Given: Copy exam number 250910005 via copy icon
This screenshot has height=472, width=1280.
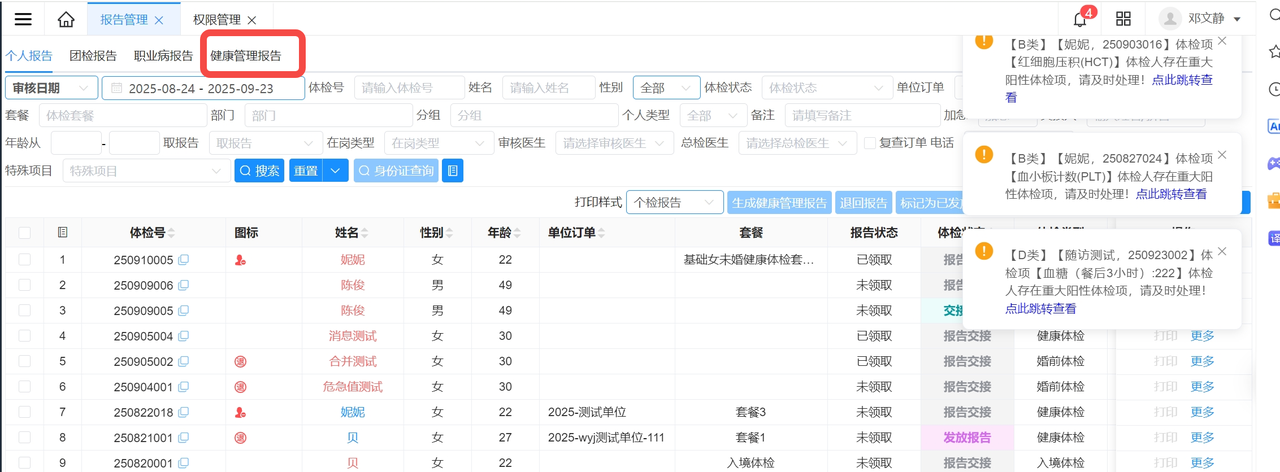Looking at the screenshot, I should coord(183,260).
